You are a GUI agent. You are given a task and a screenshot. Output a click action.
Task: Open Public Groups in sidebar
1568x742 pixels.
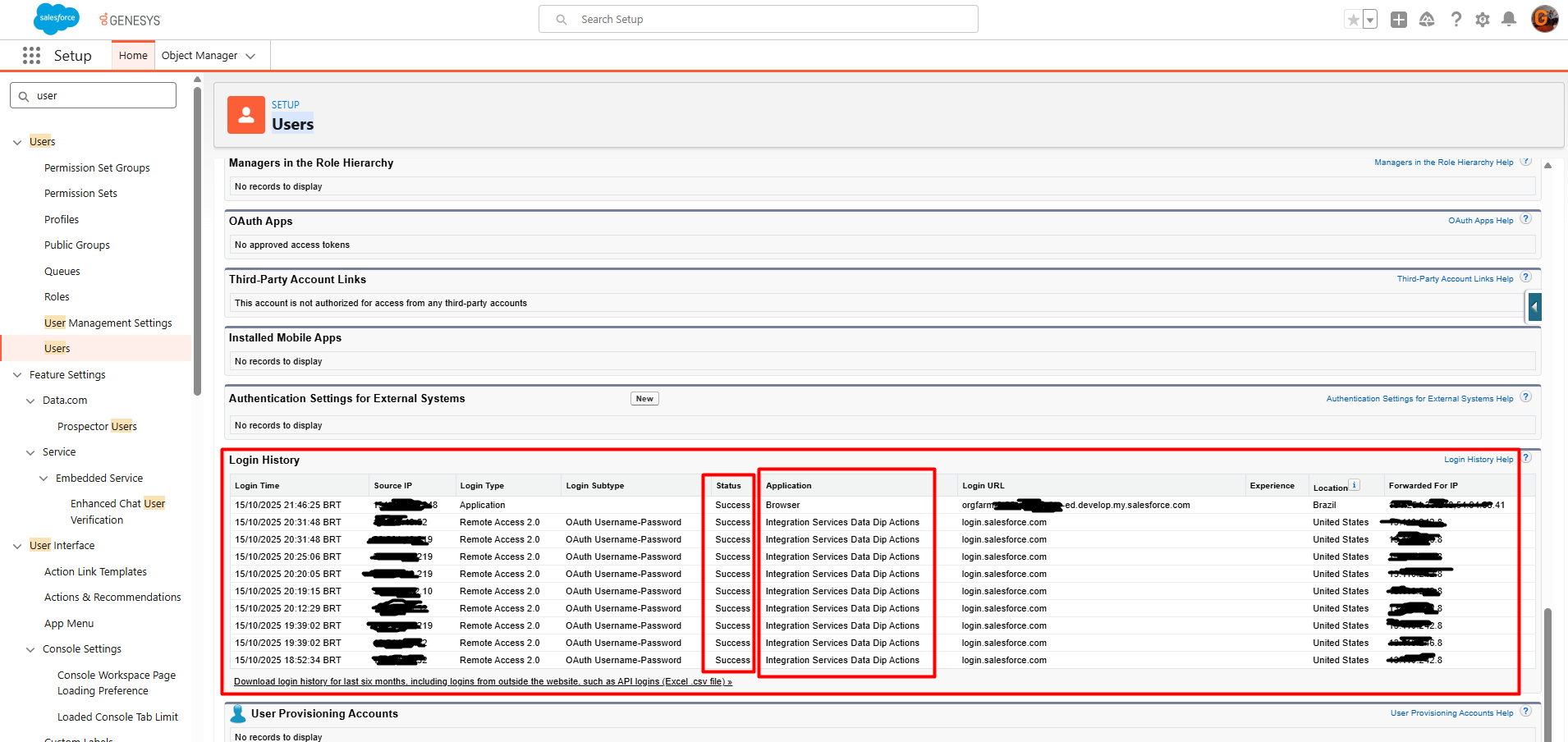pyautogui.click(x=77, y=245)
